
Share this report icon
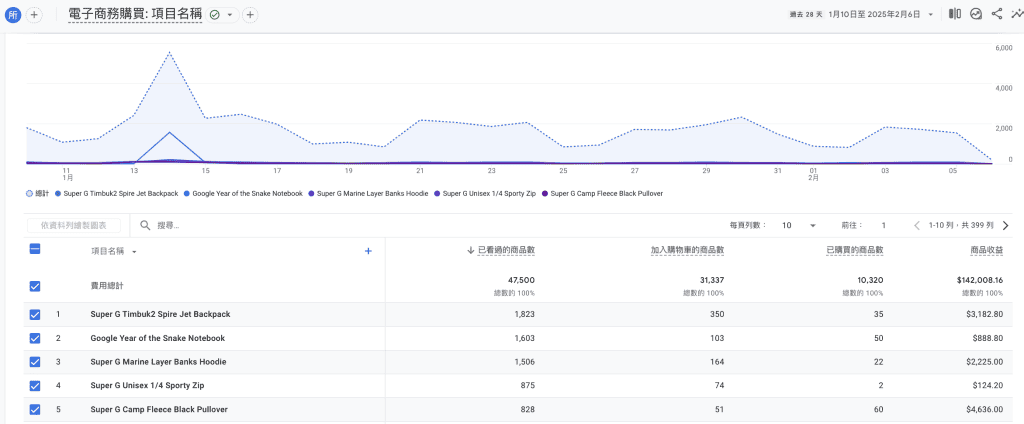coord(997,14)
